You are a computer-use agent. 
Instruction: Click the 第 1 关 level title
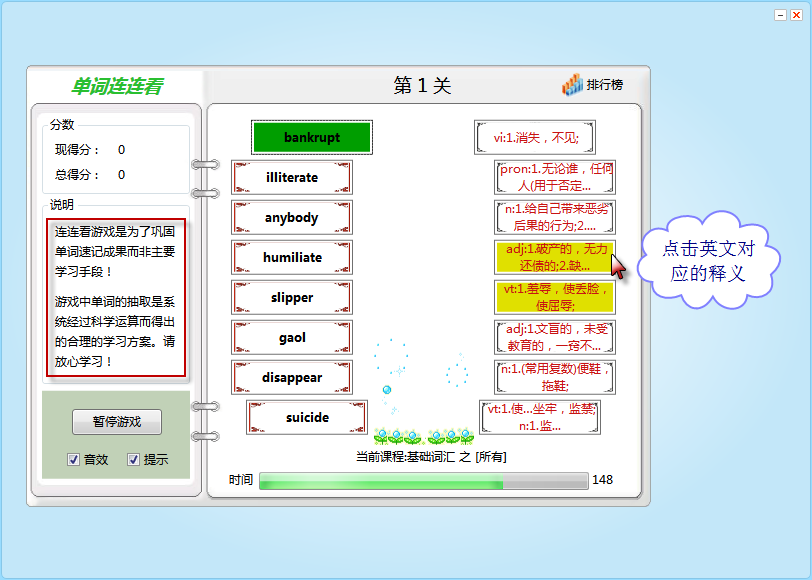click(422, 85)
